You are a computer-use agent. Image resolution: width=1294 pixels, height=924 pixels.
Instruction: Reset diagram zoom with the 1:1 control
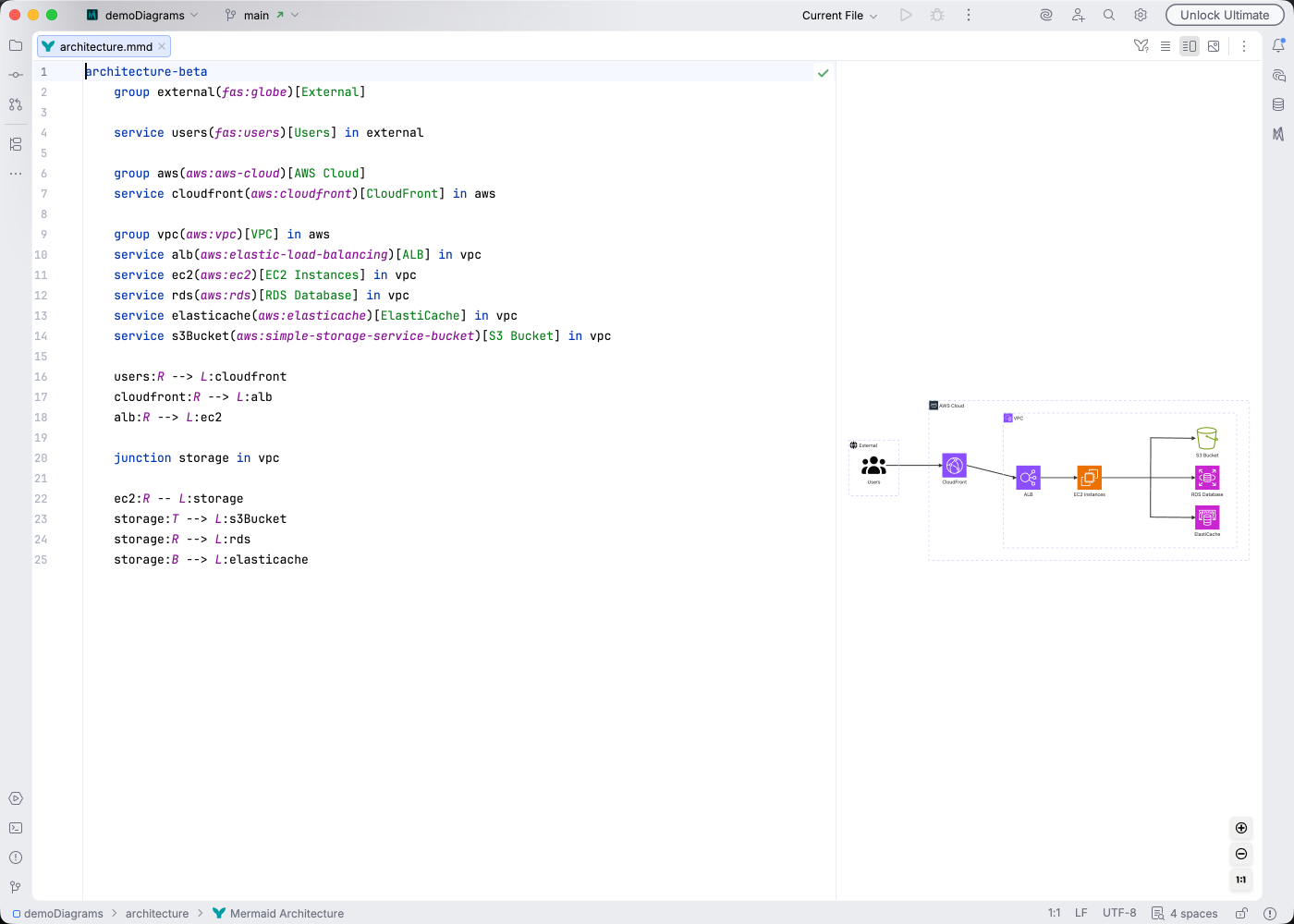pos(1240,880)
